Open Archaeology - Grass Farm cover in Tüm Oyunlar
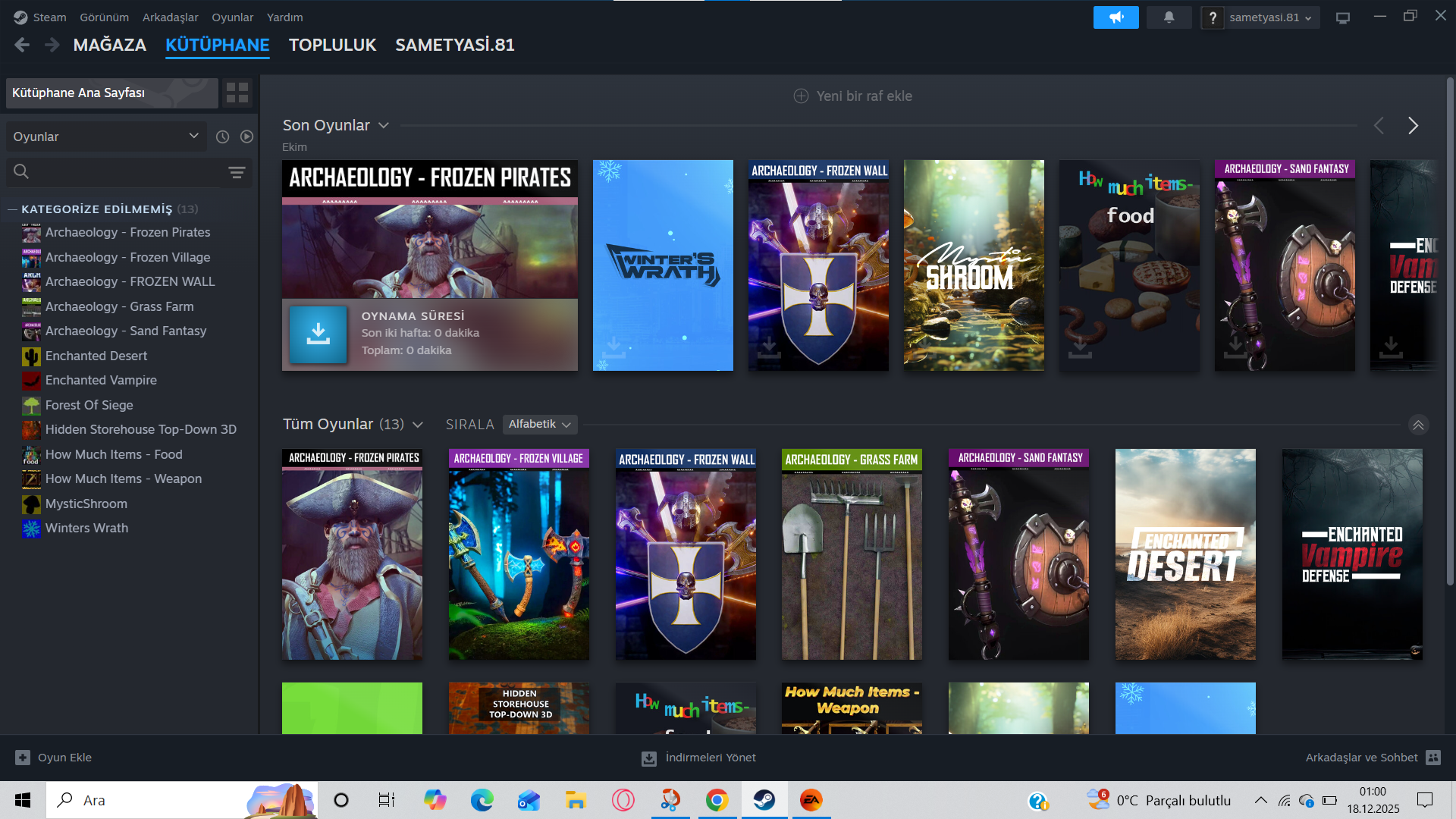The height and width of the screenshot is (819, 1456). point(852,554)
